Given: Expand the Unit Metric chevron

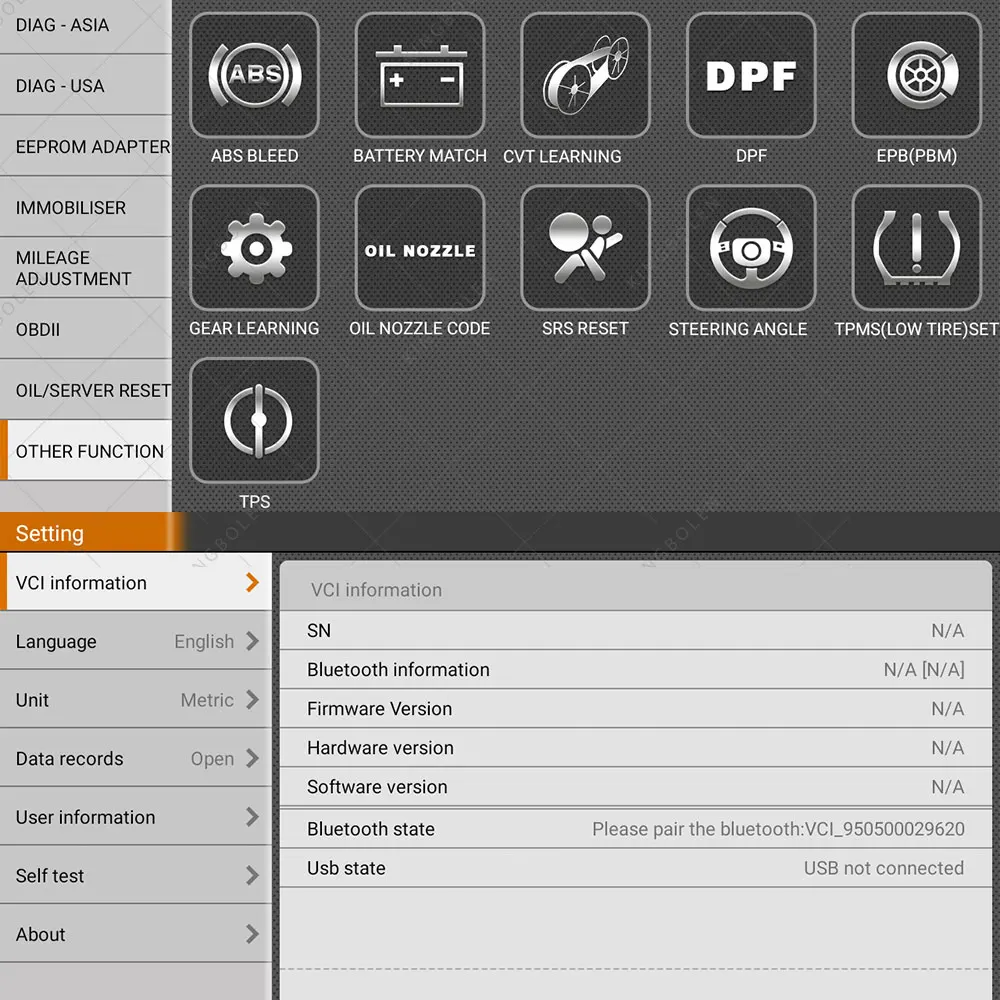Looking at the screenshot, I should 253,700.
